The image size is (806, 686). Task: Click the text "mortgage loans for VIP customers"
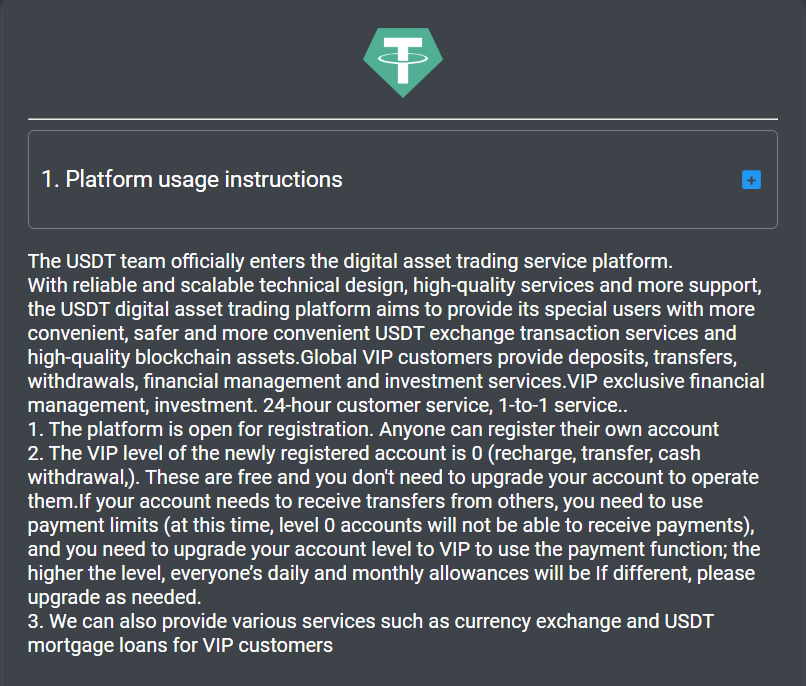coord(180,645)
